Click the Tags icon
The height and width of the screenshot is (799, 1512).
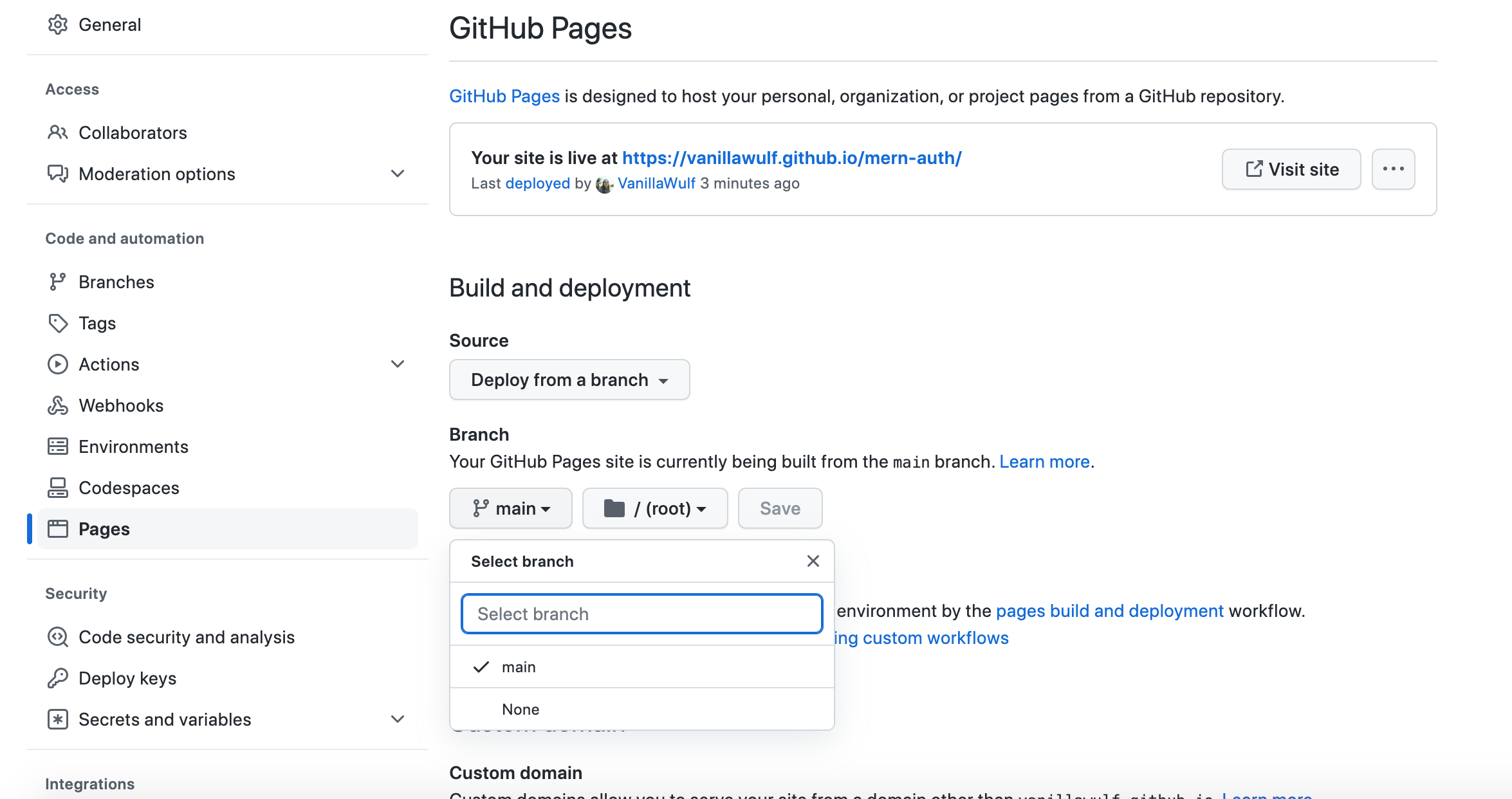(x=56, y=323)
